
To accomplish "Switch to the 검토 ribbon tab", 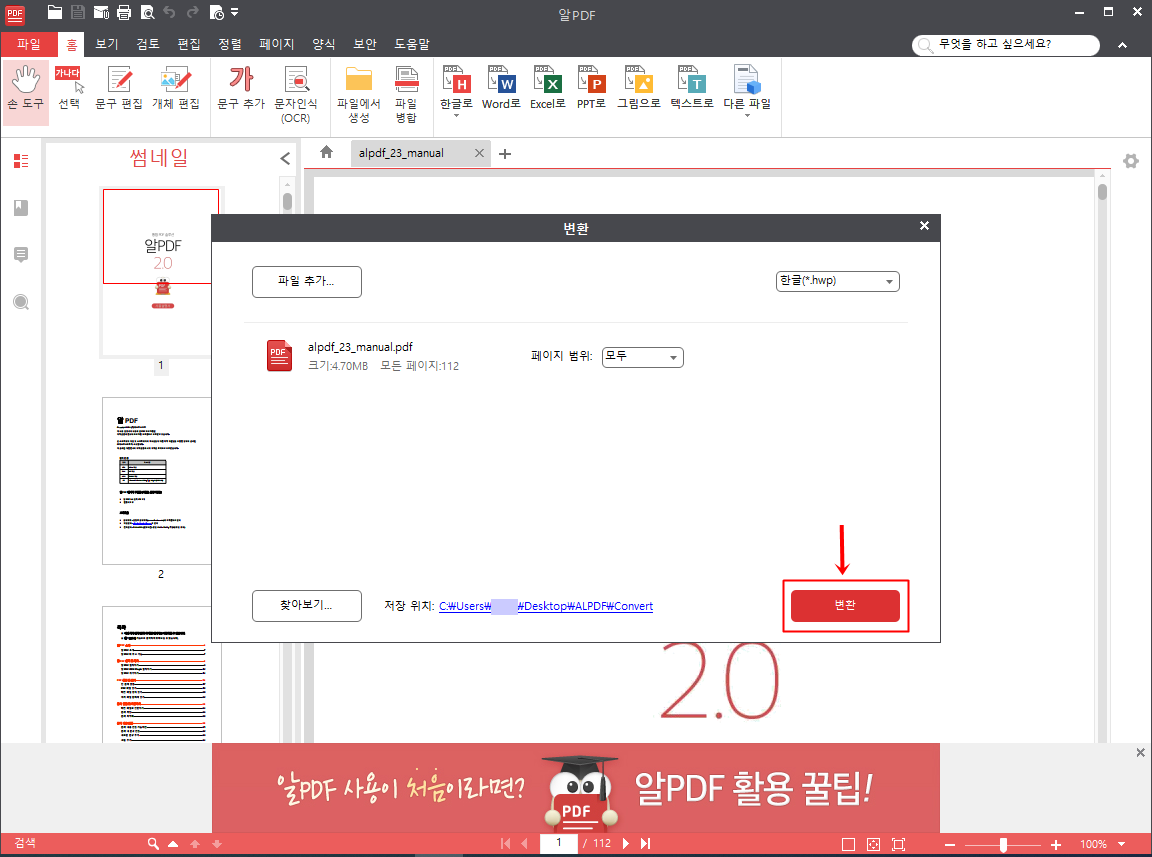I will (148, 44).
